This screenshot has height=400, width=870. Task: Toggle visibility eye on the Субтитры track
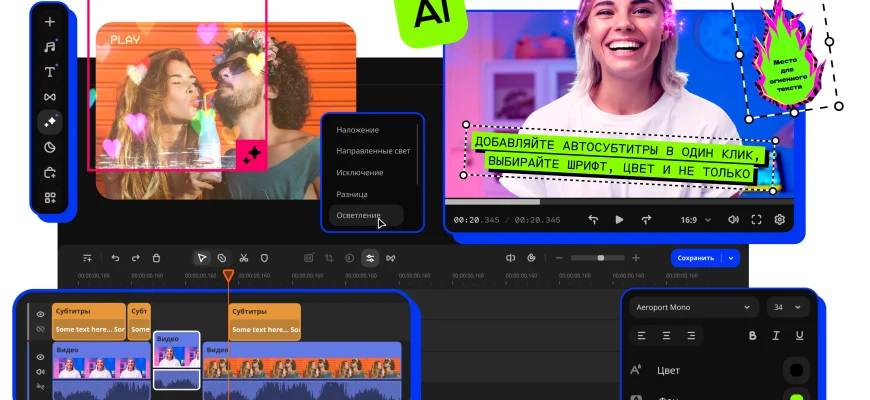(41, 312)
